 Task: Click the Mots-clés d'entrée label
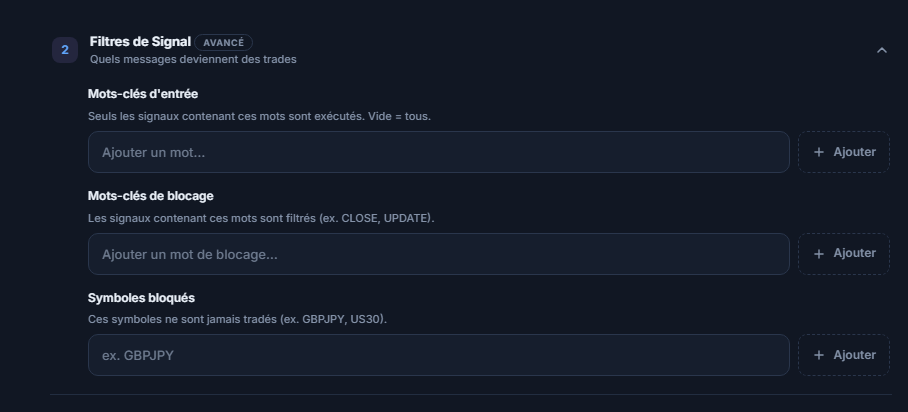click(143, 94)
